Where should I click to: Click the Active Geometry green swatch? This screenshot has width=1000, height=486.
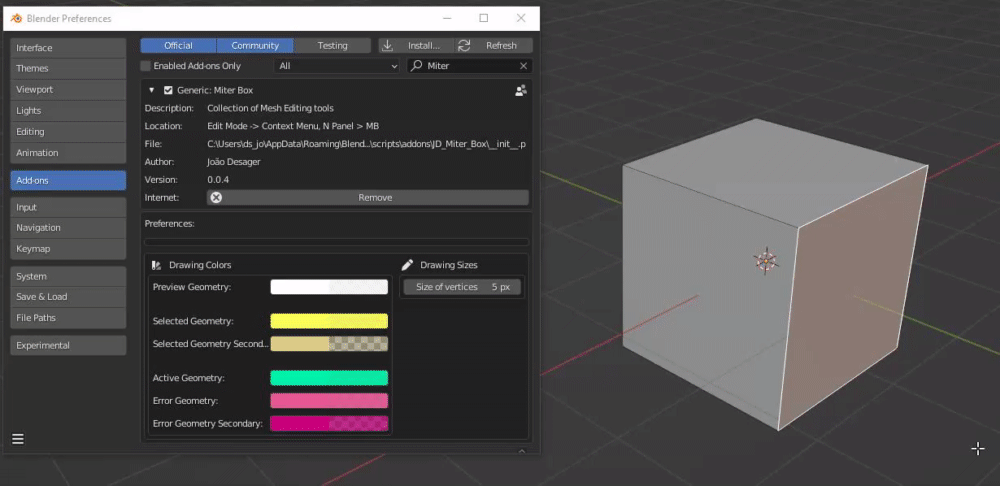329,378
